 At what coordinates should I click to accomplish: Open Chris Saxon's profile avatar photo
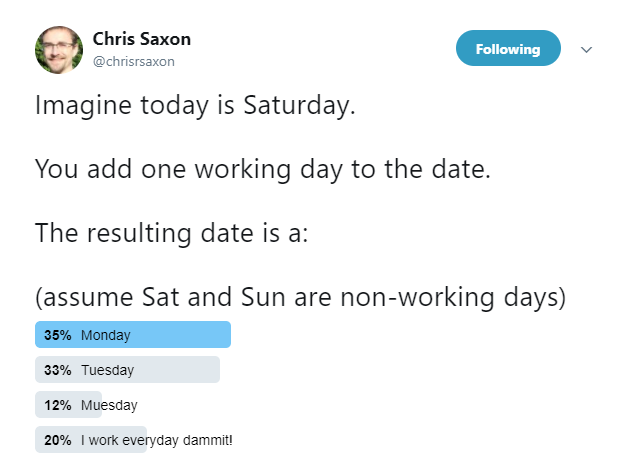[x=59, y=49]
